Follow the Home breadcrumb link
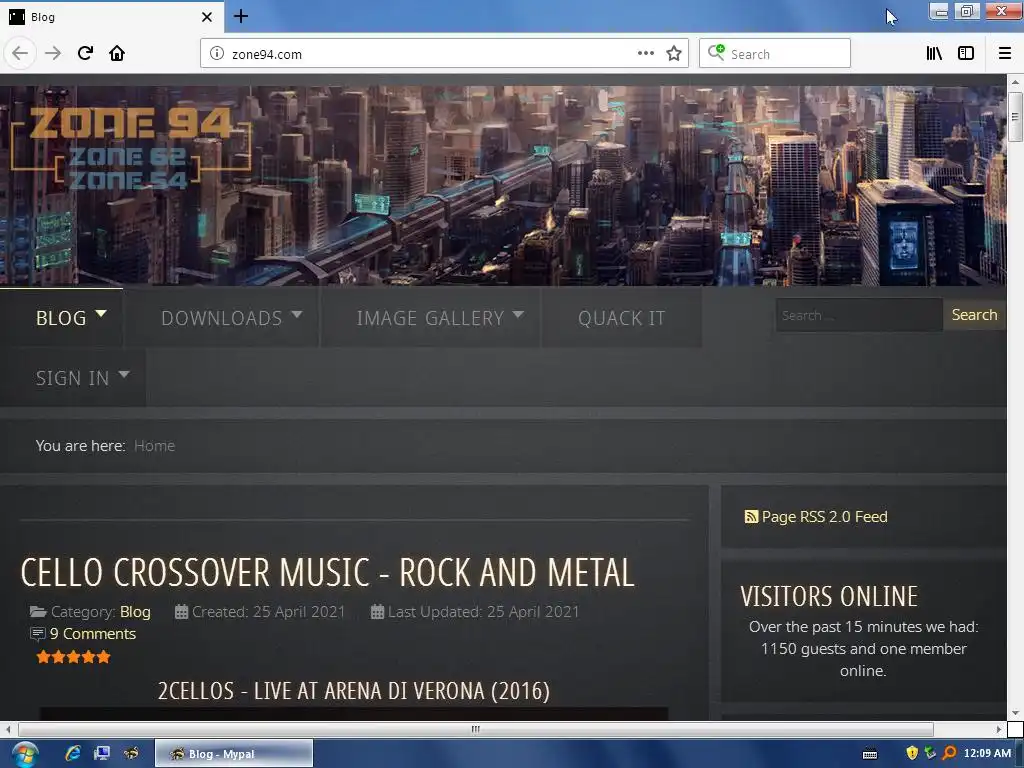This screenshot has height=768, width=1024. [x=154, y=445]
